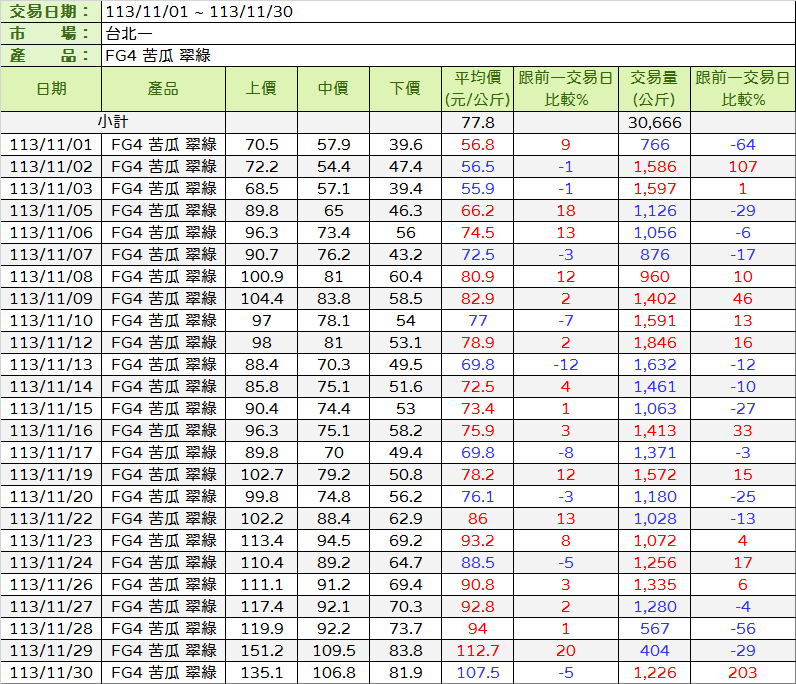Click the date cell 113/11/01

(x=50, y=144)
